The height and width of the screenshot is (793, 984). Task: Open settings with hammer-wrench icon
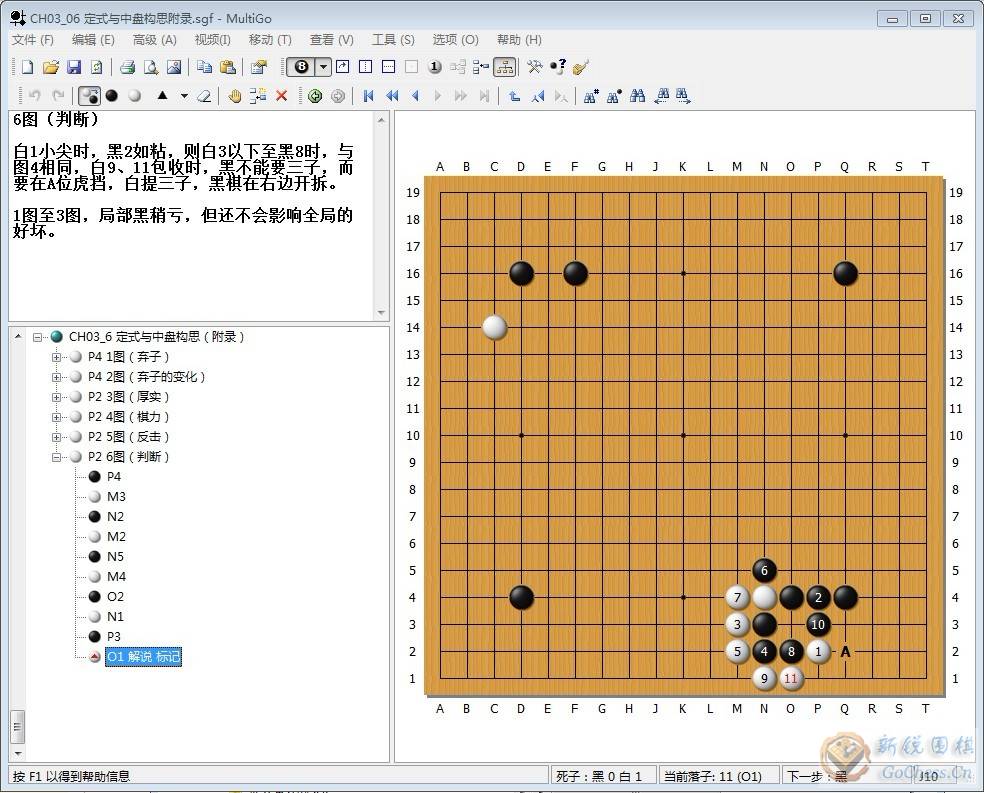tap(535, 67)
